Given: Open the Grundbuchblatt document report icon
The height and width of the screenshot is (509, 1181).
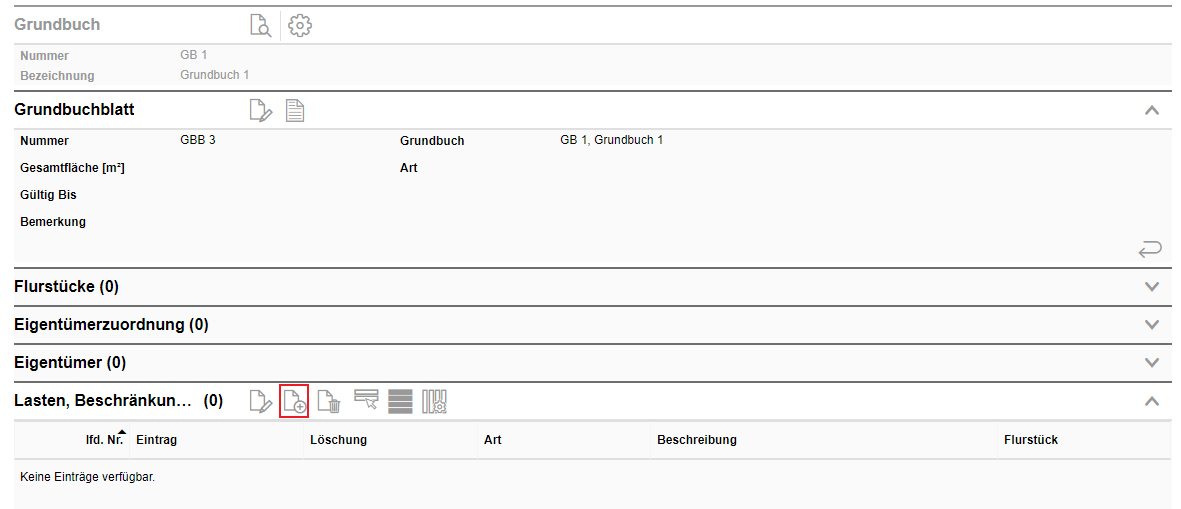Looking at the screenshot, I should pos(294,110).
